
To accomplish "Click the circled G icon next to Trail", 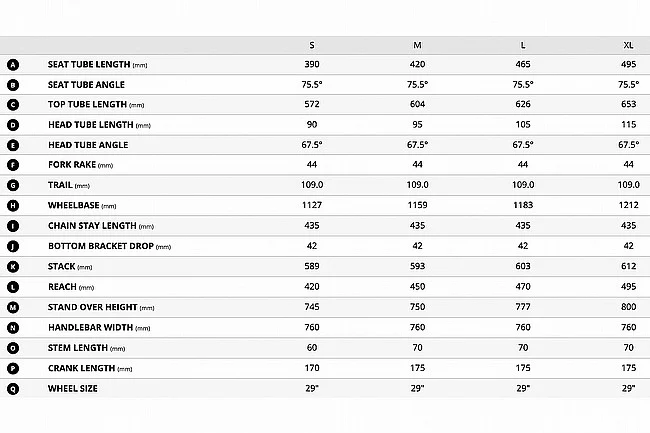I will click(13, 185).
